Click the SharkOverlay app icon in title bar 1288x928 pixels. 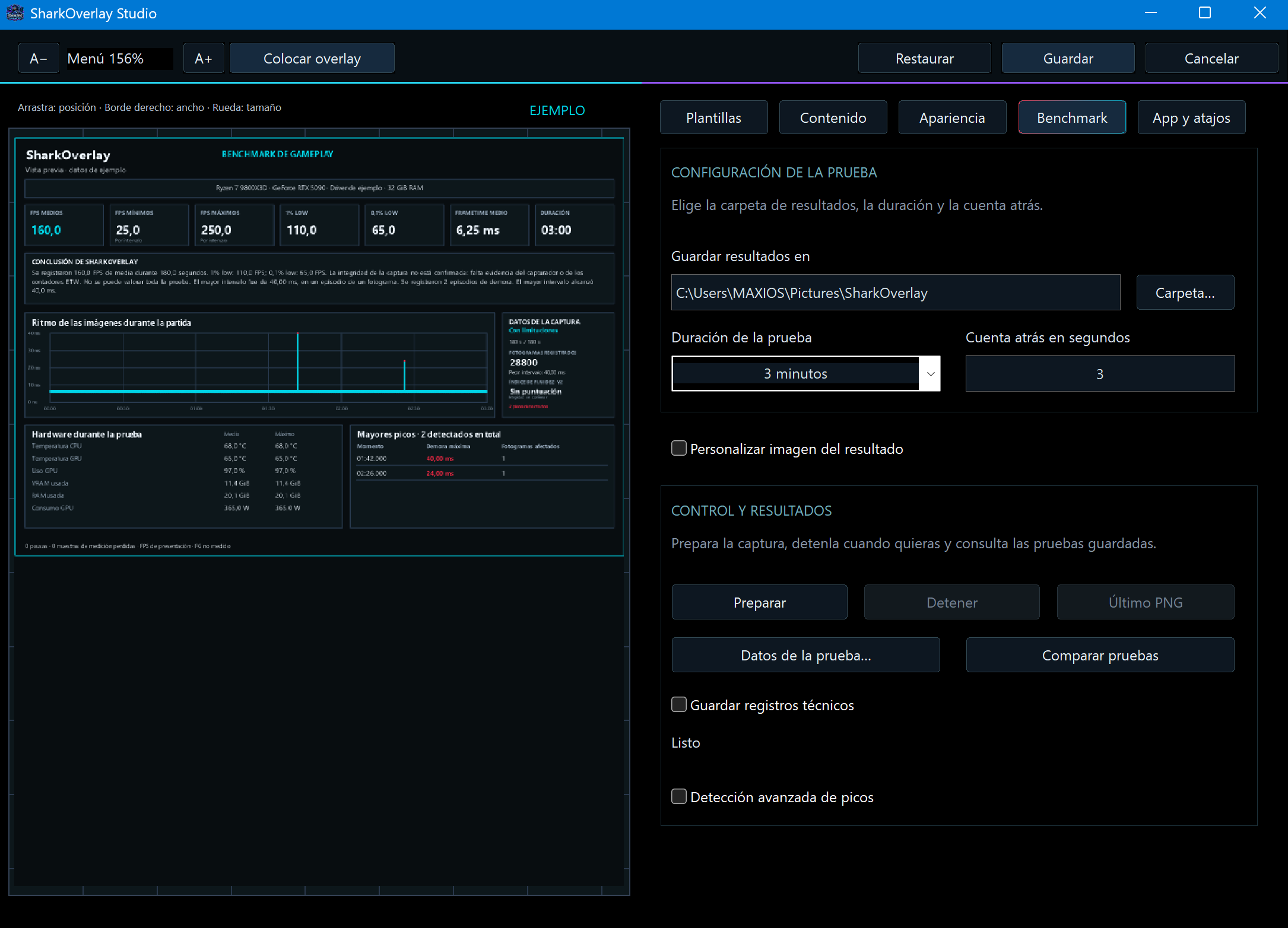click(14, 13)
